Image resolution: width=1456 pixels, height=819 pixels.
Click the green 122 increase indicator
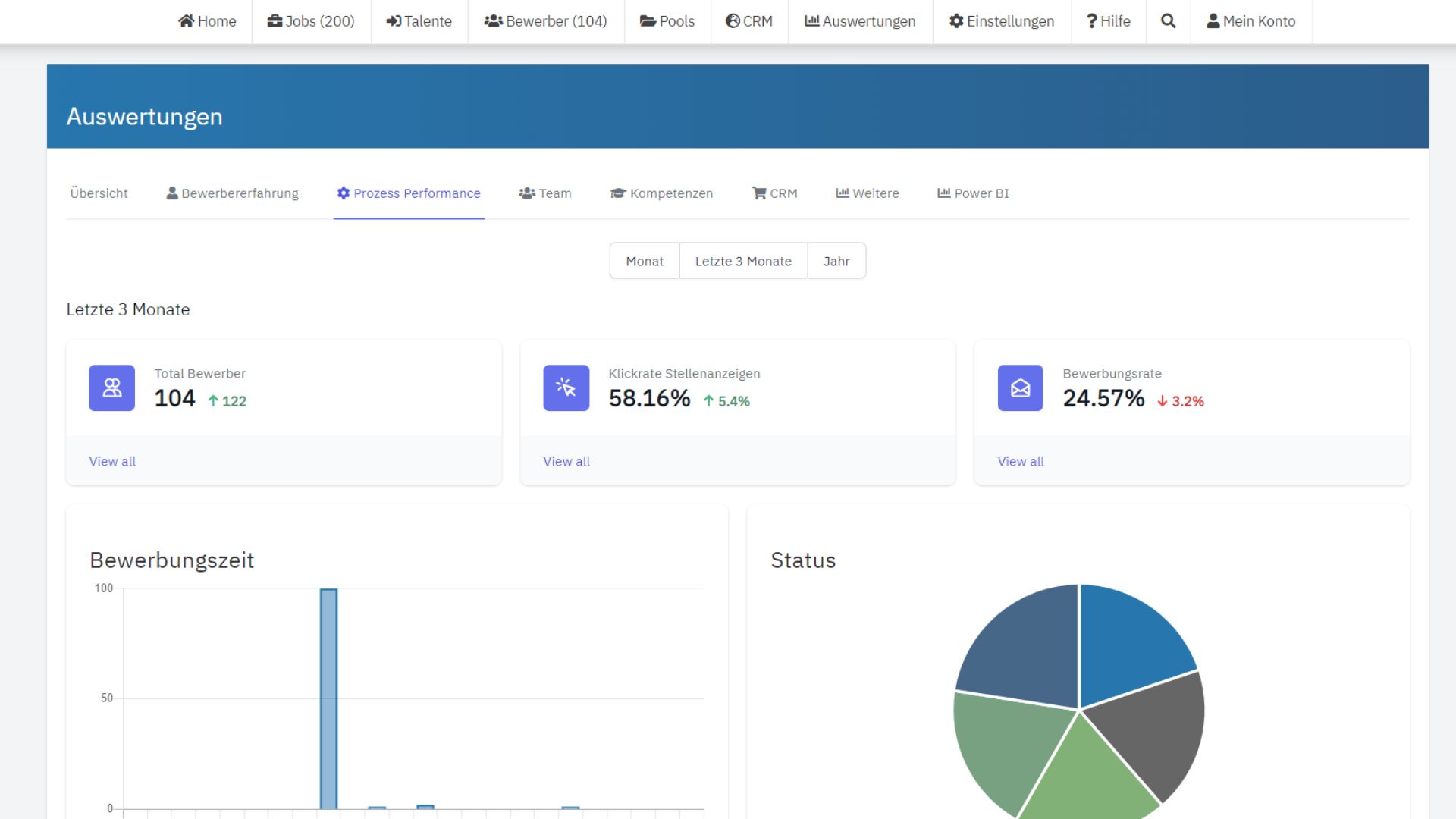point(227,401)
